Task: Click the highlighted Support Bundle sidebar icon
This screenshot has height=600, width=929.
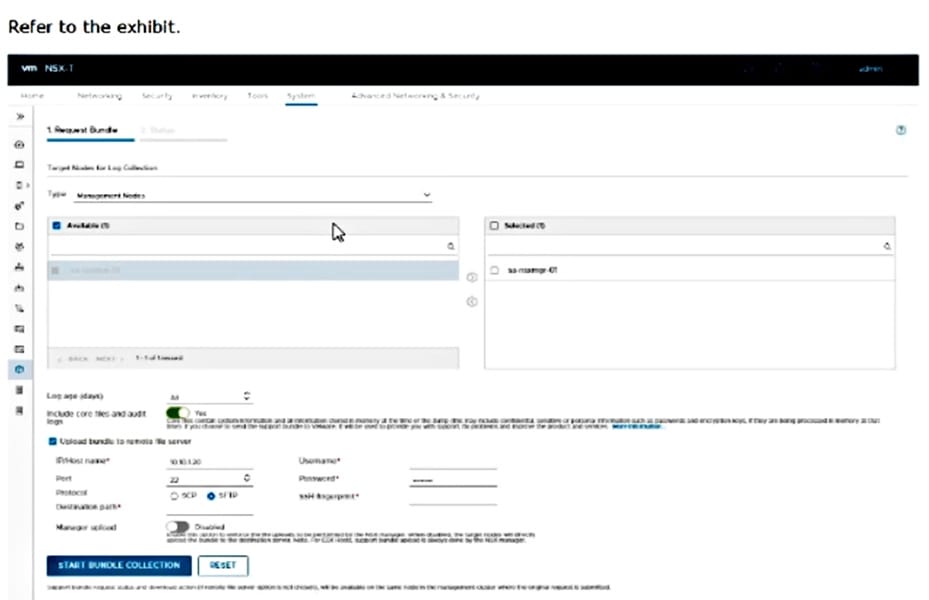Action: 20,370
